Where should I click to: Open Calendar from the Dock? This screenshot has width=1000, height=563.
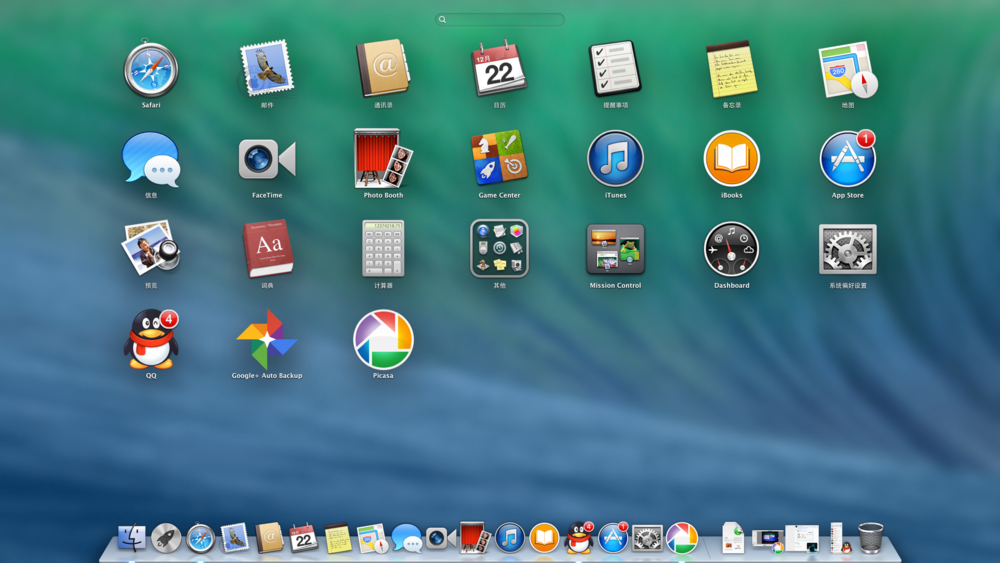coord(304,538)
